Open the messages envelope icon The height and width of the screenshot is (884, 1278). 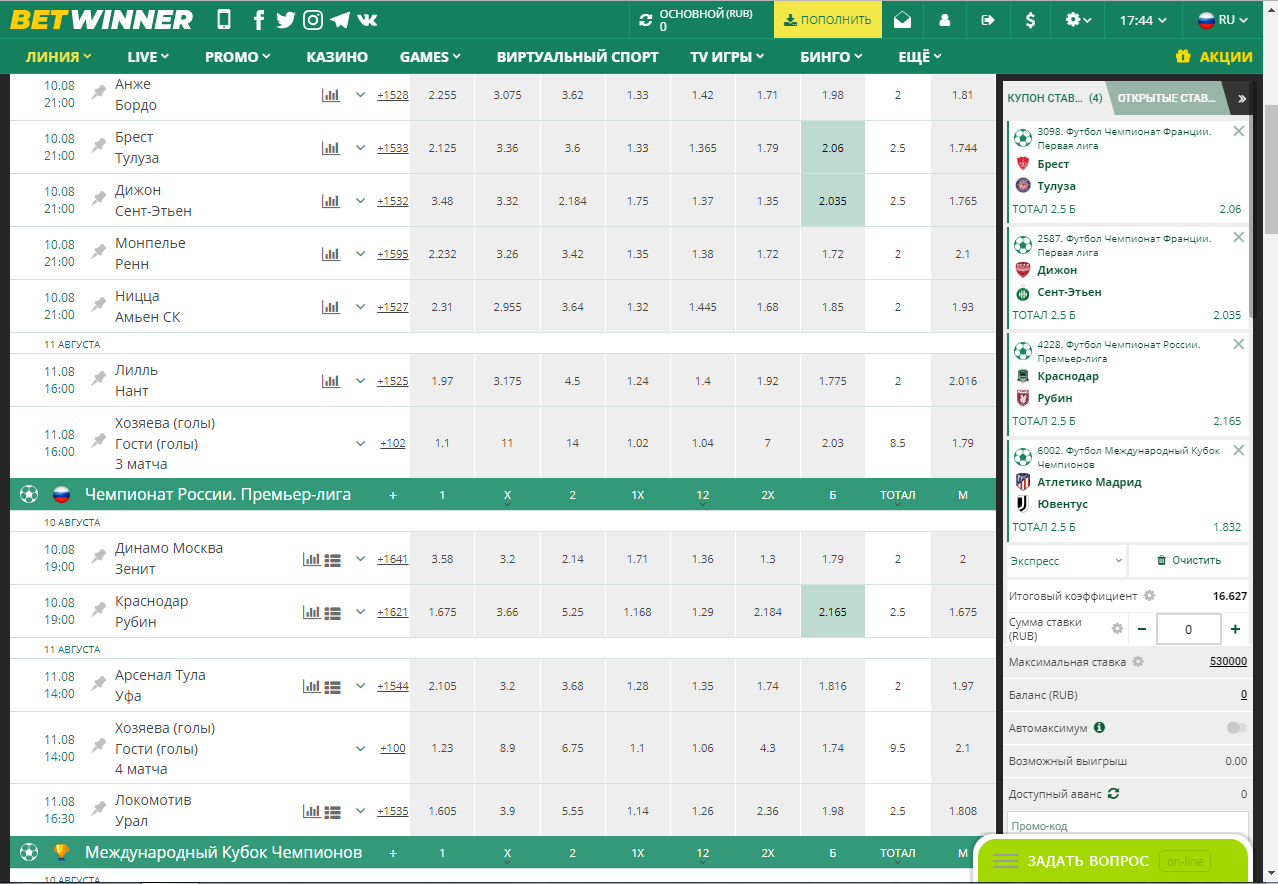(x=903, y=20)
